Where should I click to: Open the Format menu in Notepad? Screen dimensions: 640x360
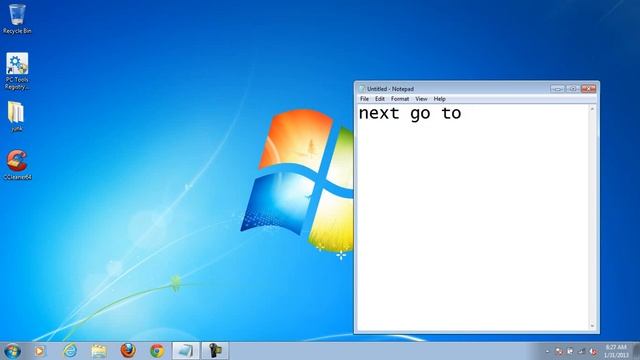(400, 99)
